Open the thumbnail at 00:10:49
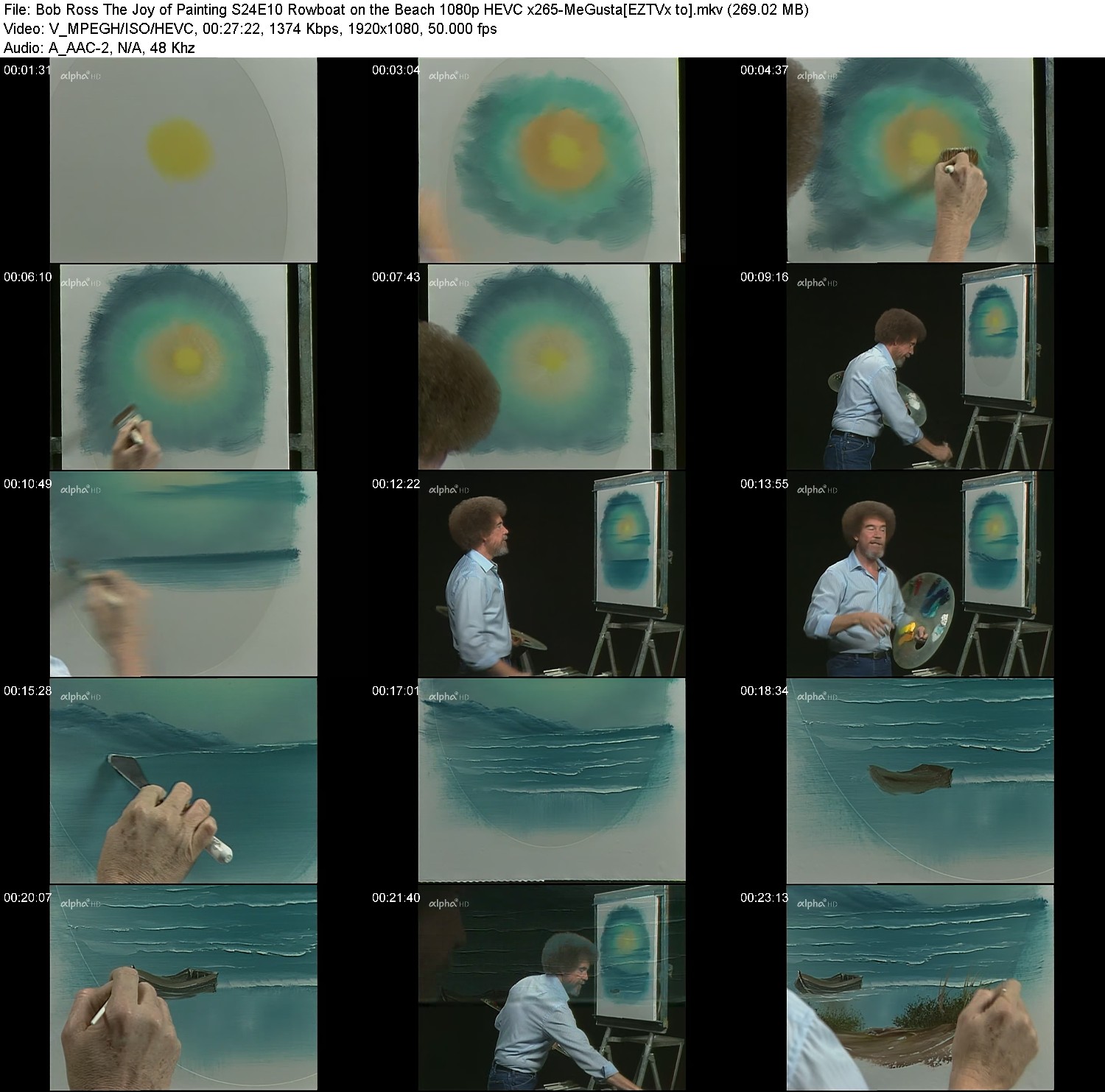The image size is (1105, 1092). coord(184,574)
